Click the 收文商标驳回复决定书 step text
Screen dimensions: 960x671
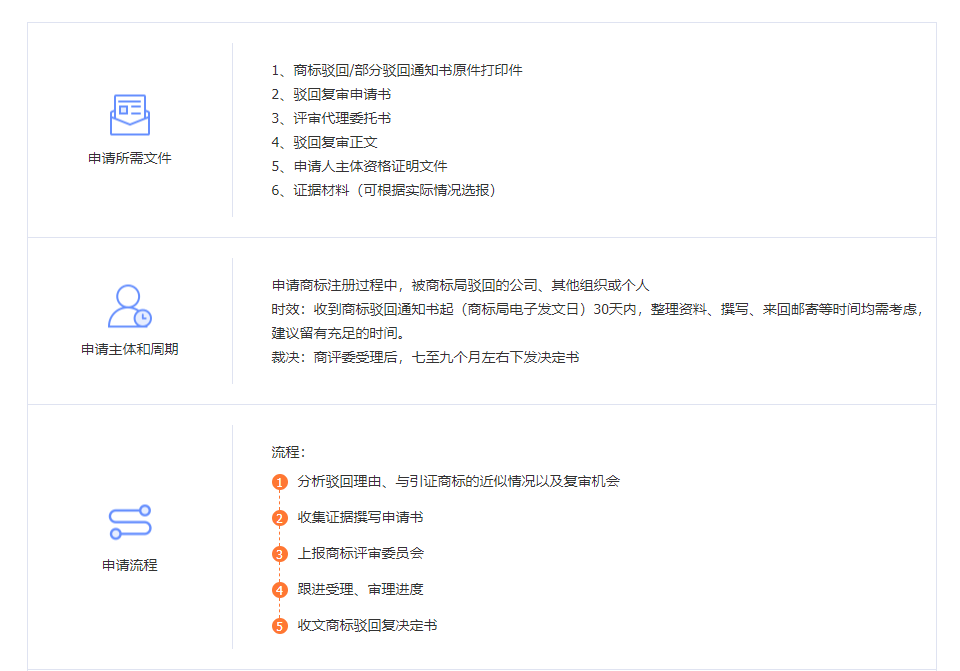pyautogui.click(x=367, y=625)
